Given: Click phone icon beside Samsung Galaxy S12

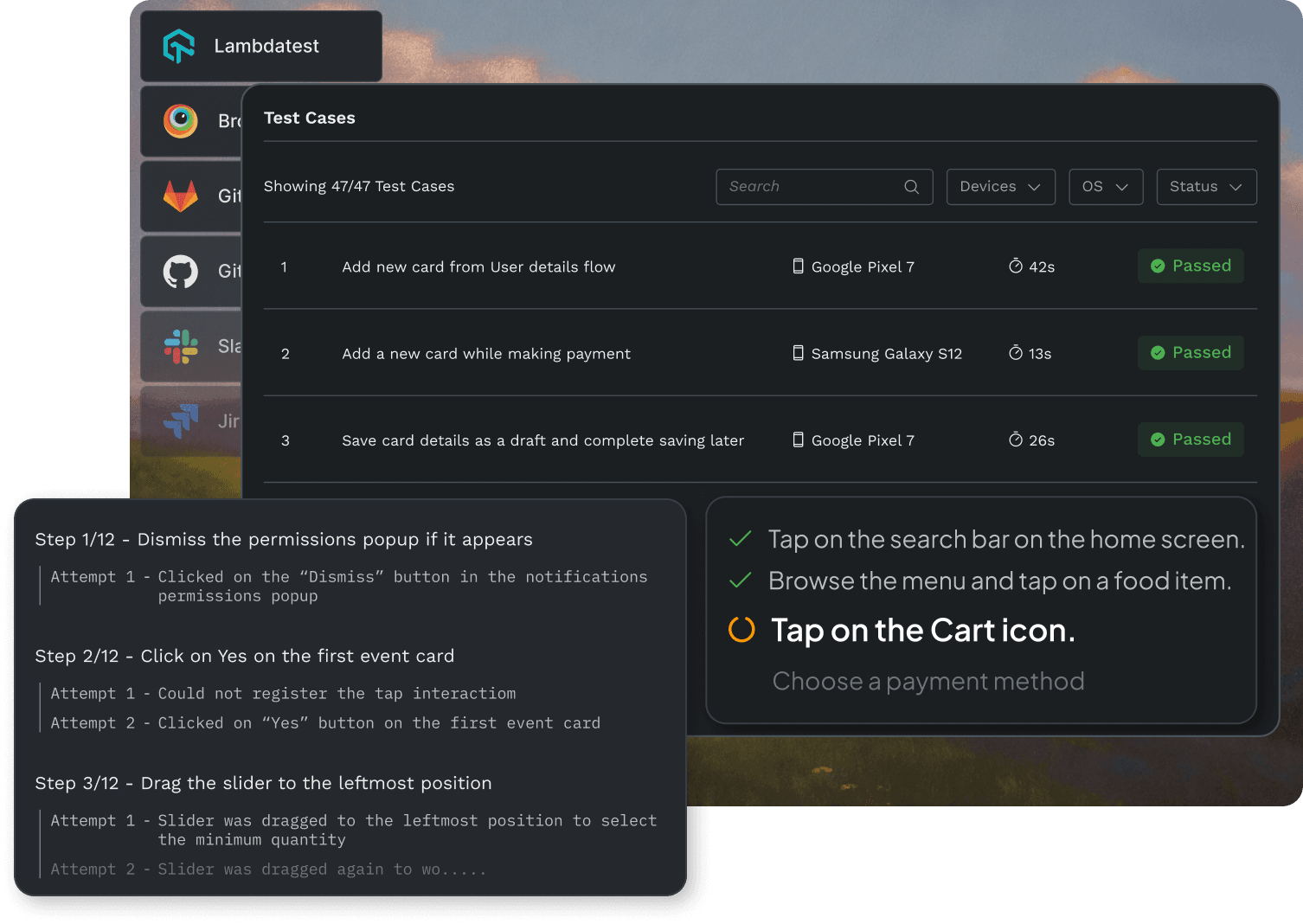Looking at the screenshot, I should click(x=798, y=353).
